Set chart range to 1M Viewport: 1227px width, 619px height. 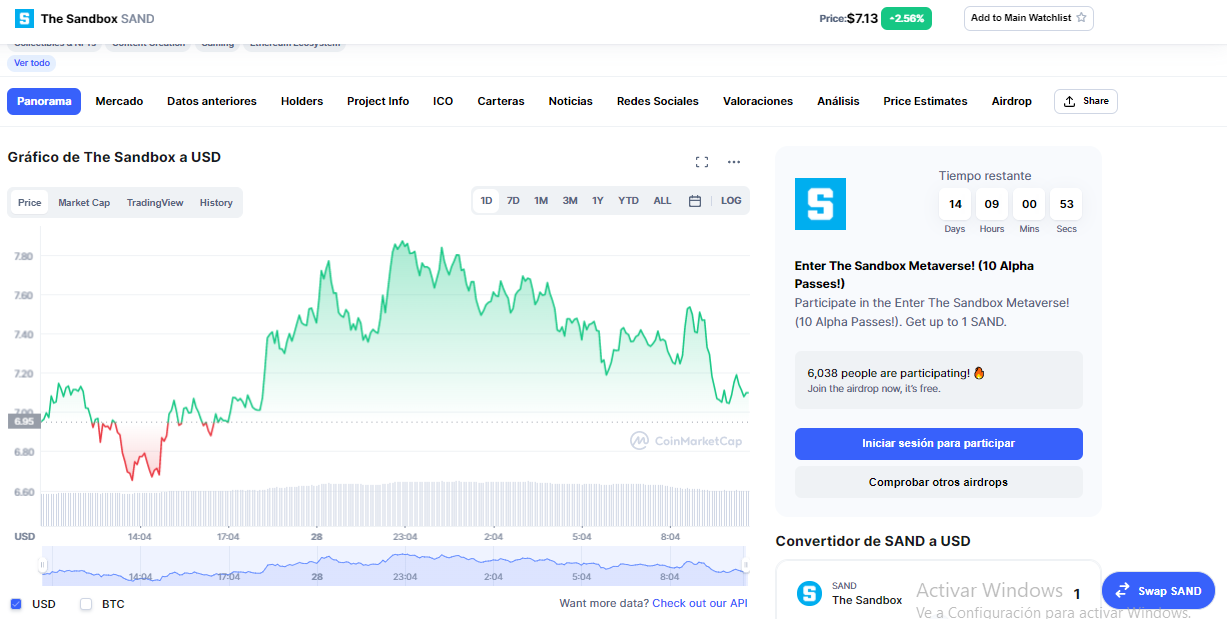tap(541, 201)
